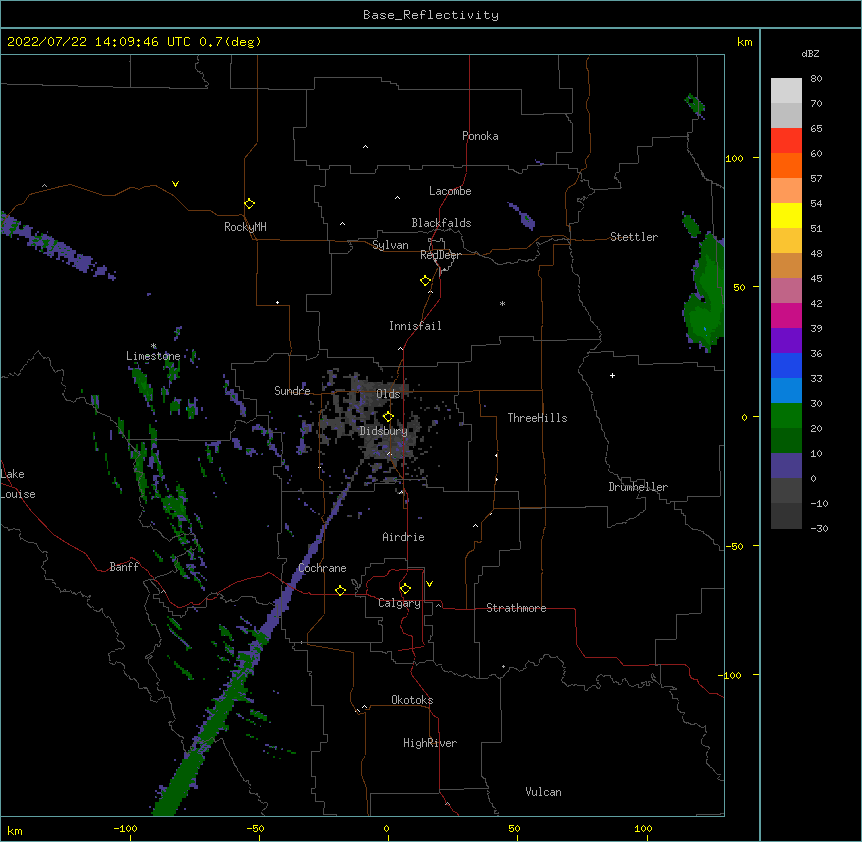Click the Olds label
Image resolution: width=862 pixels, height=842 pixels.
click(388, 394)
